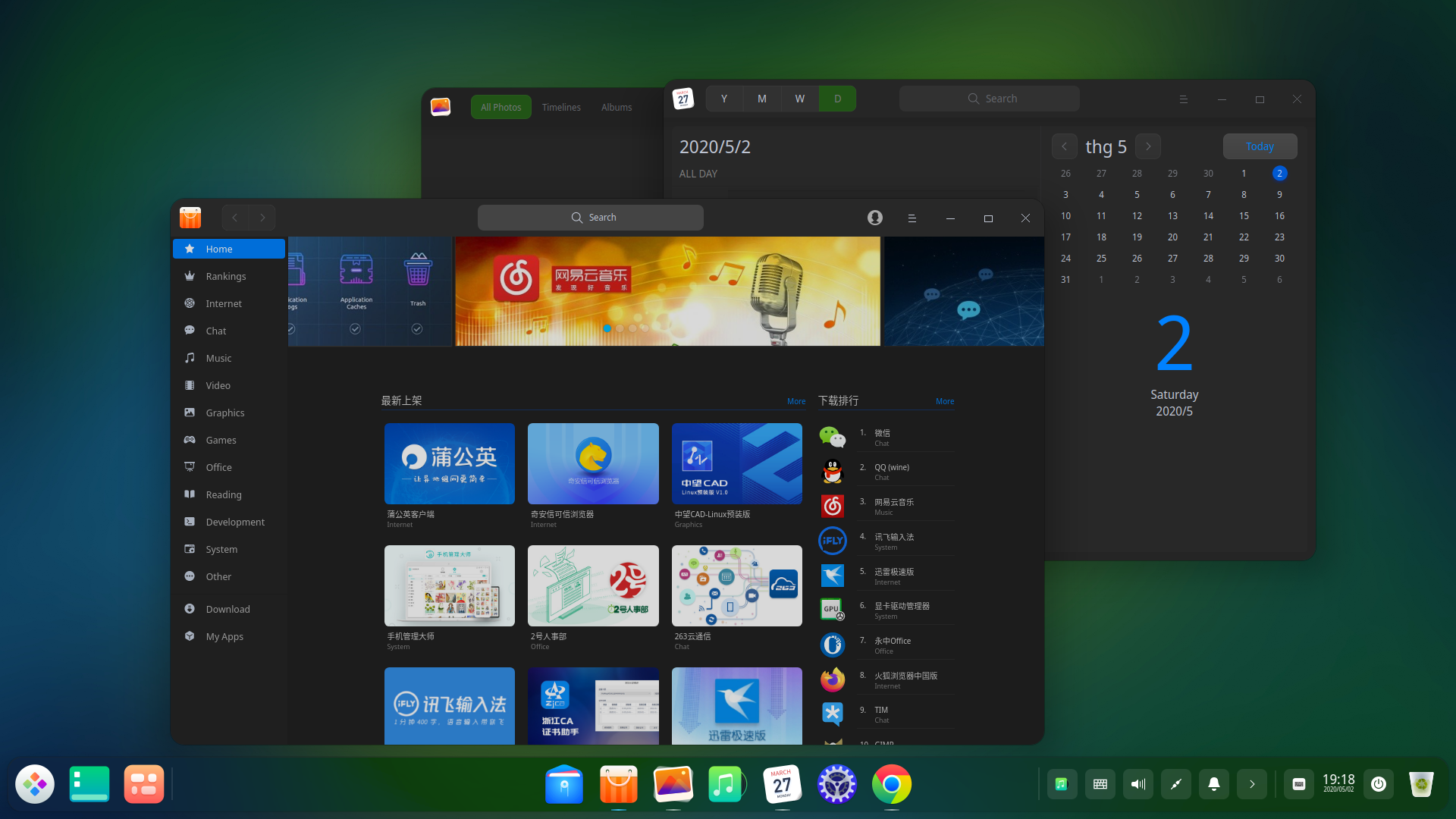Click the notification bell in the tray
The width and height of the screenshot is (1456, 819).
click(1214, 784)
